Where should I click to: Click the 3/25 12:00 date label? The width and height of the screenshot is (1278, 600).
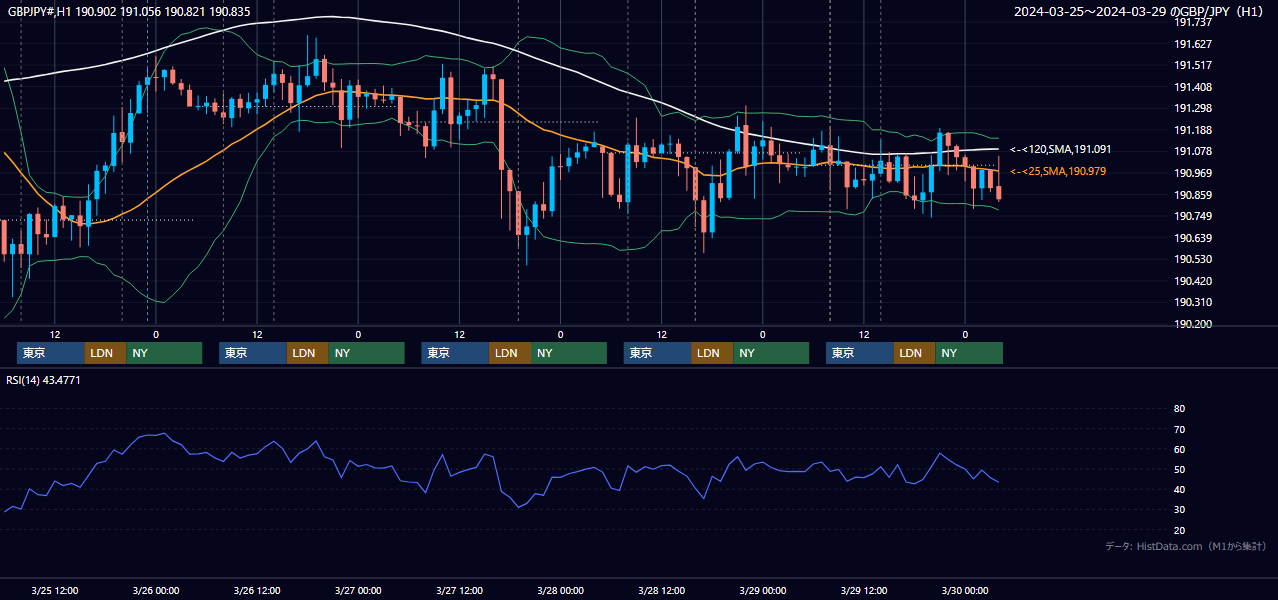[55, 590]
